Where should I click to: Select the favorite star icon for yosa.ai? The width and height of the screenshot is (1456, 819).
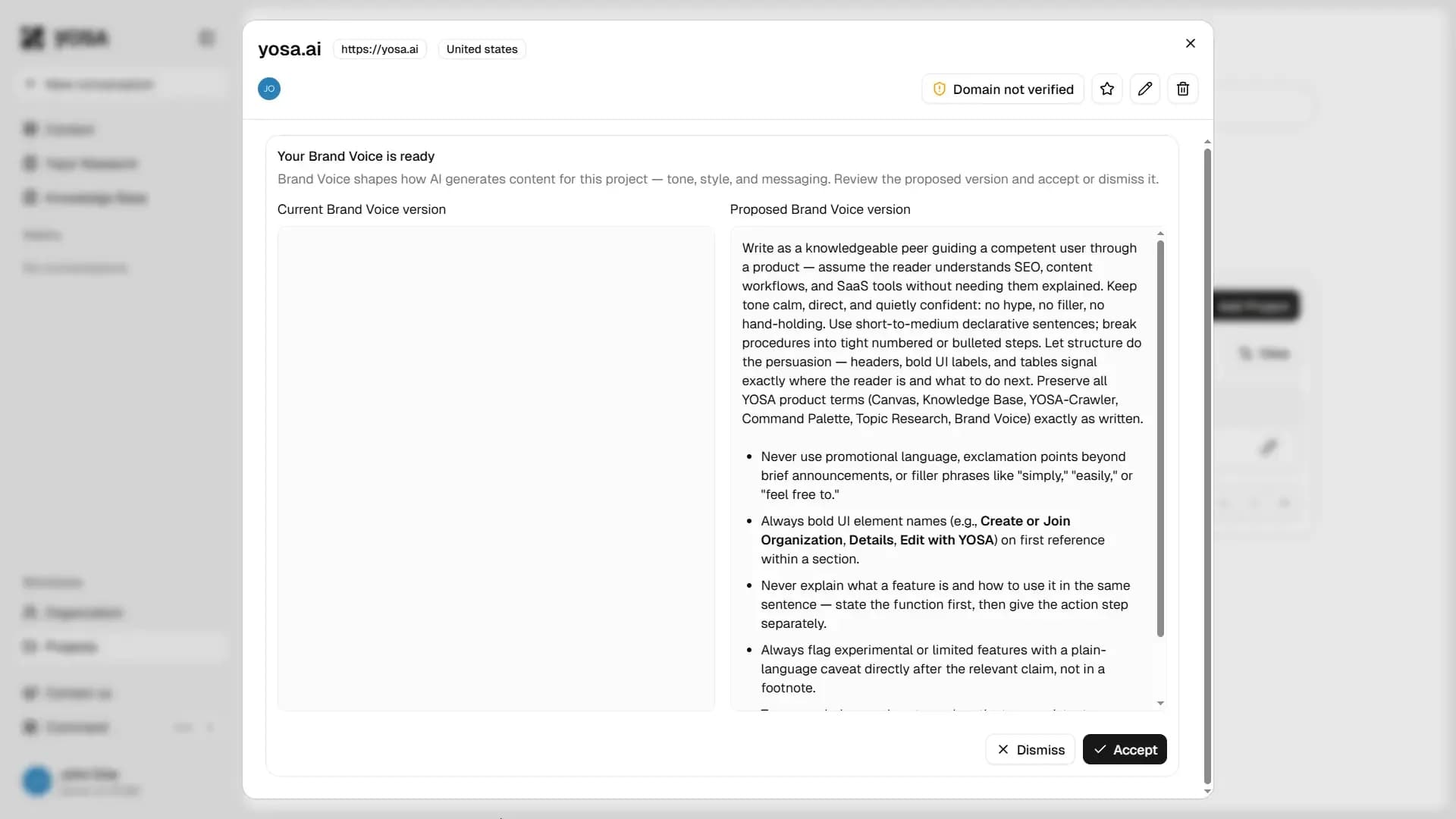point(1106,89)
